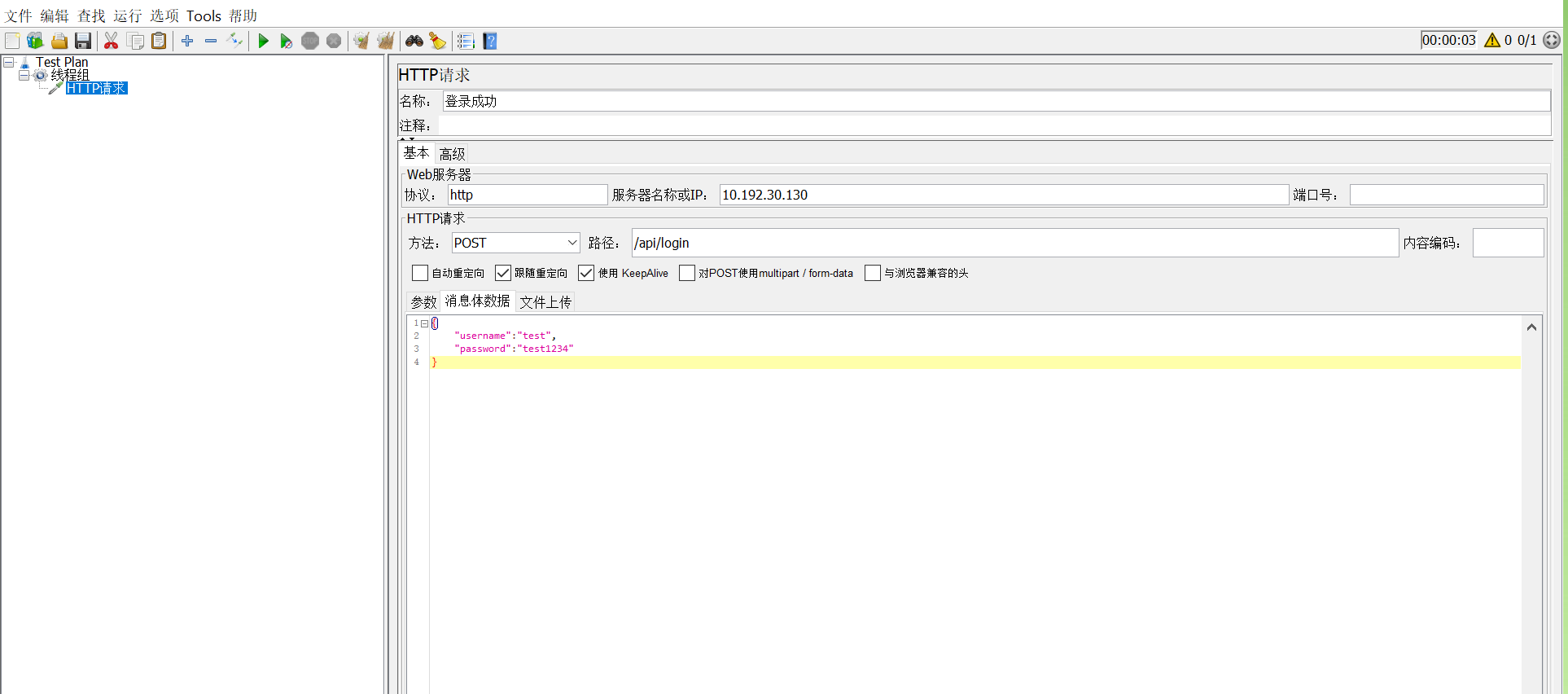
Task: Open the 选项 menu
Action: point(164,15)
